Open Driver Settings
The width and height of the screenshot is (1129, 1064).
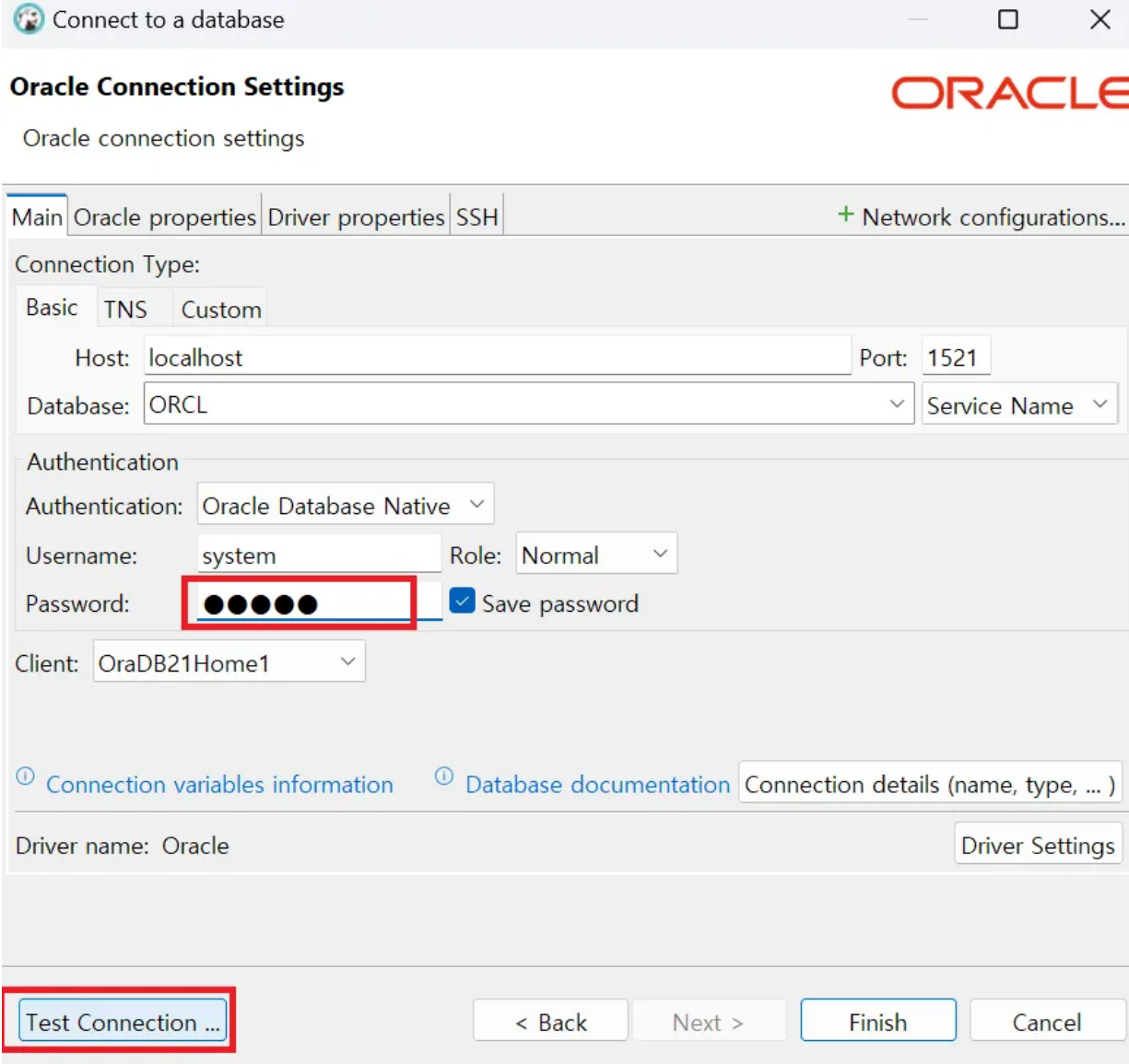pos(1038,845)
